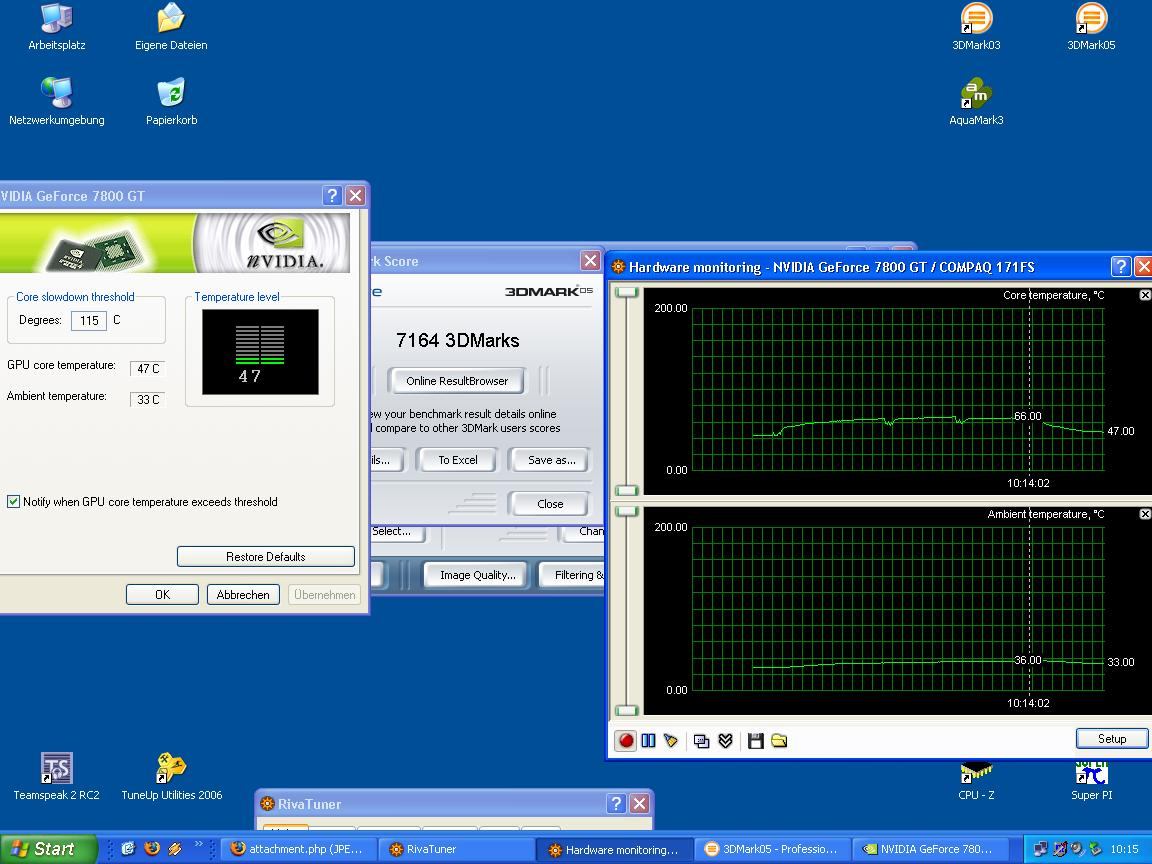This screenshot has height=864, width=1152.
Task: Click the Firefox quick launch icon
Action: click(x=152, y=849)
